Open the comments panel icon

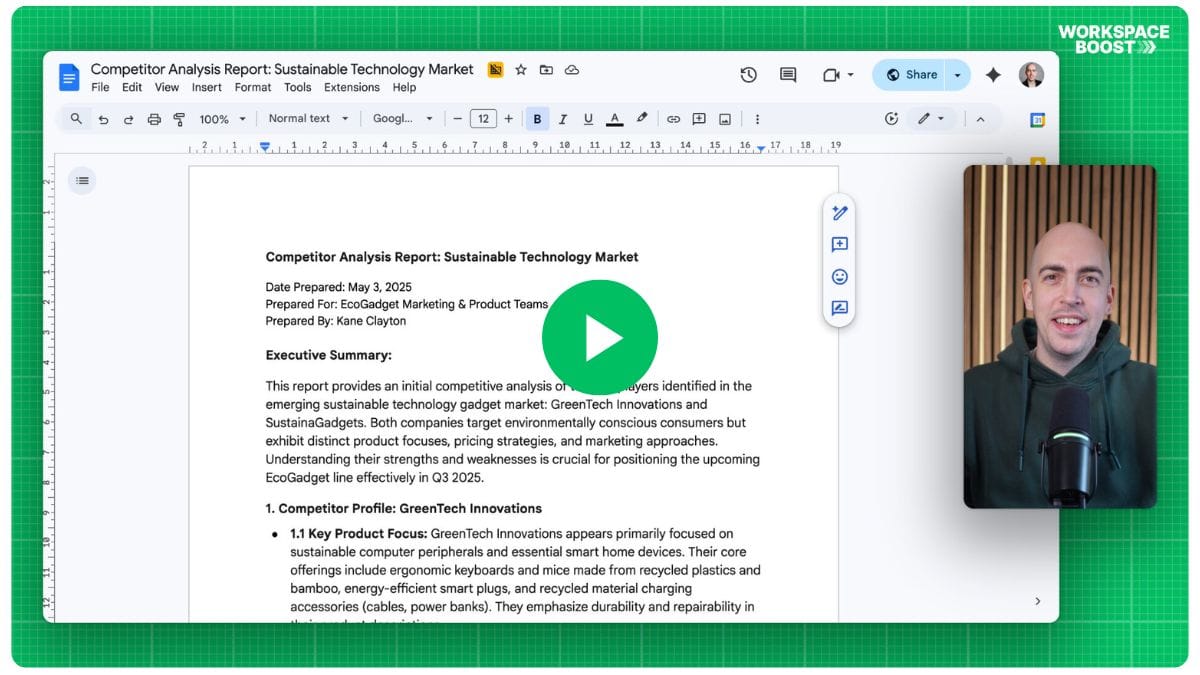pyautogui.click(x=788, y=75)
